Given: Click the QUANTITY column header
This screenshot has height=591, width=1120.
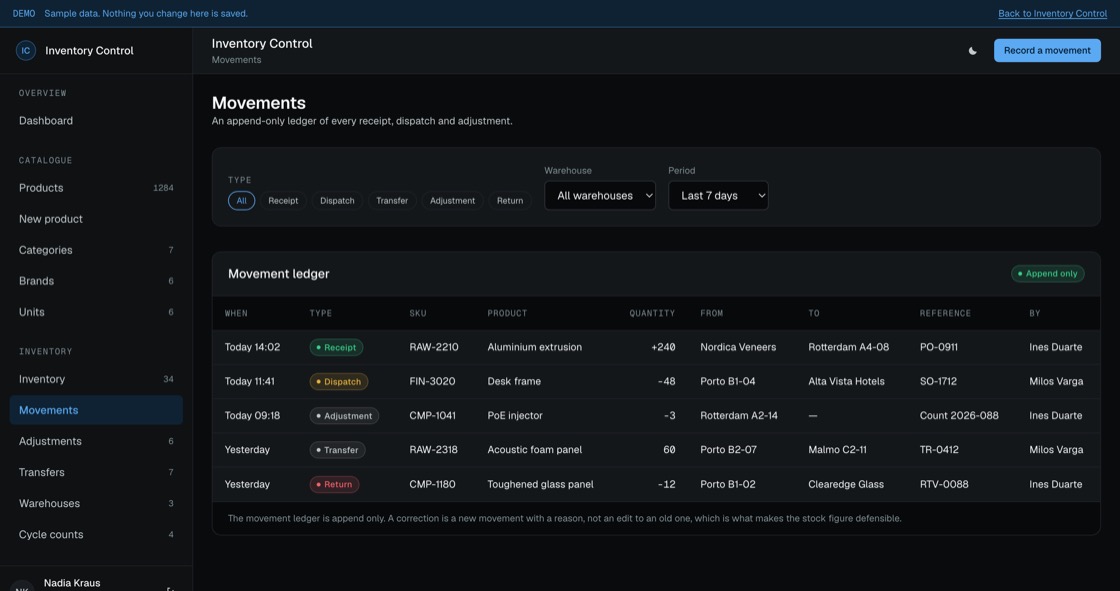Looking at the screenshot, I should (652, 314).
